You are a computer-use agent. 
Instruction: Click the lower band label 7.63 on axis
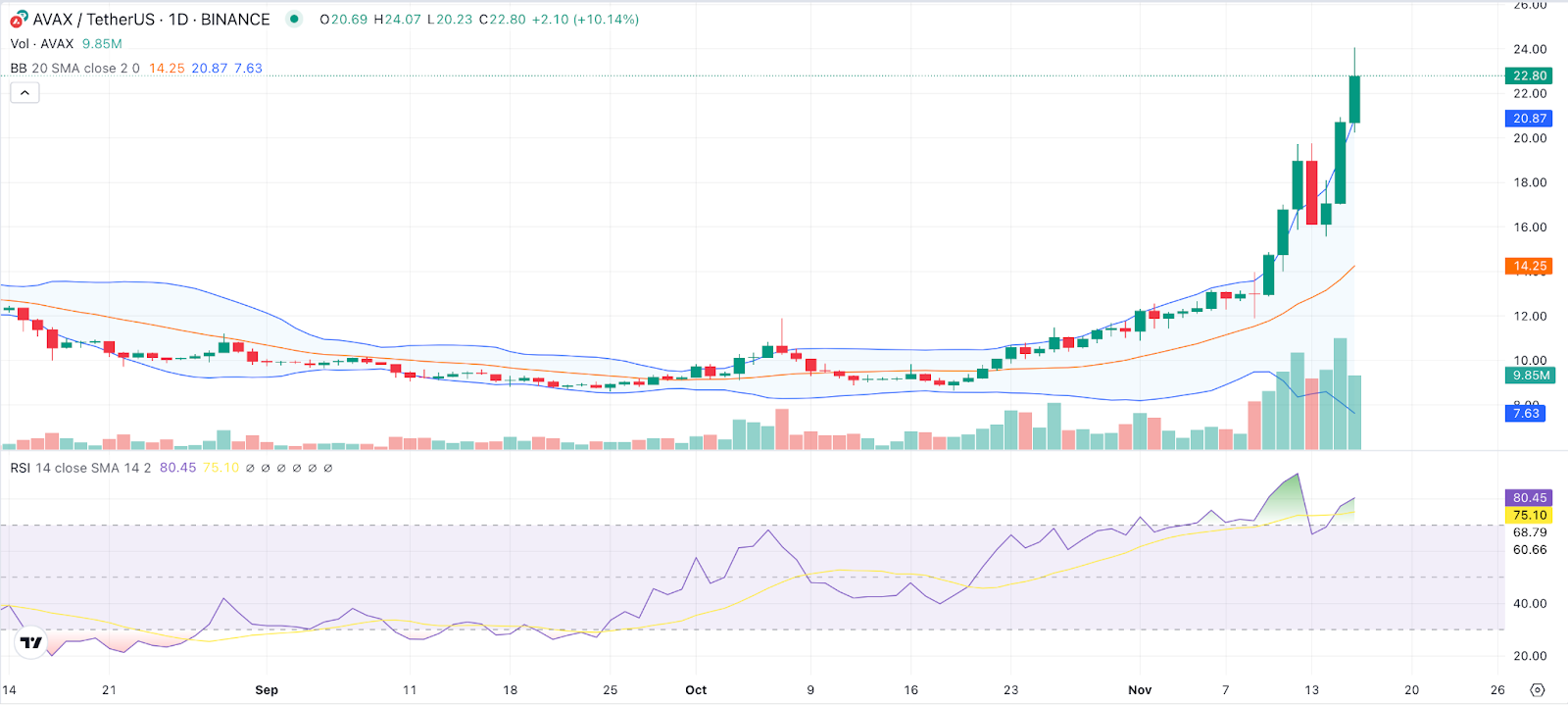pyautogui.click(x=1526, y=413)
